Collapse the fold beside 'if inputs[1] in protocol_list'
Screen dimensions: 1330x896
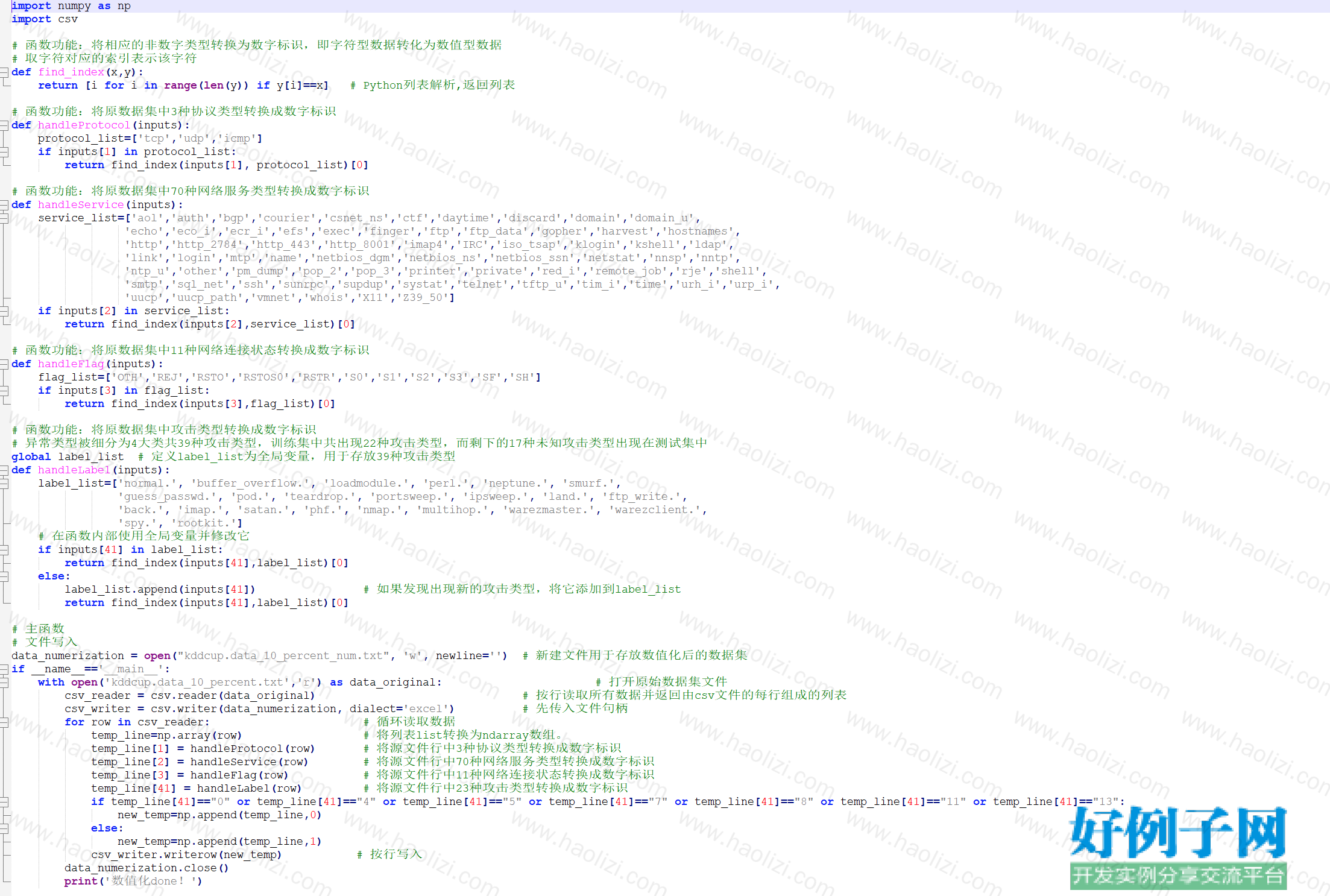tap(4, 152)
